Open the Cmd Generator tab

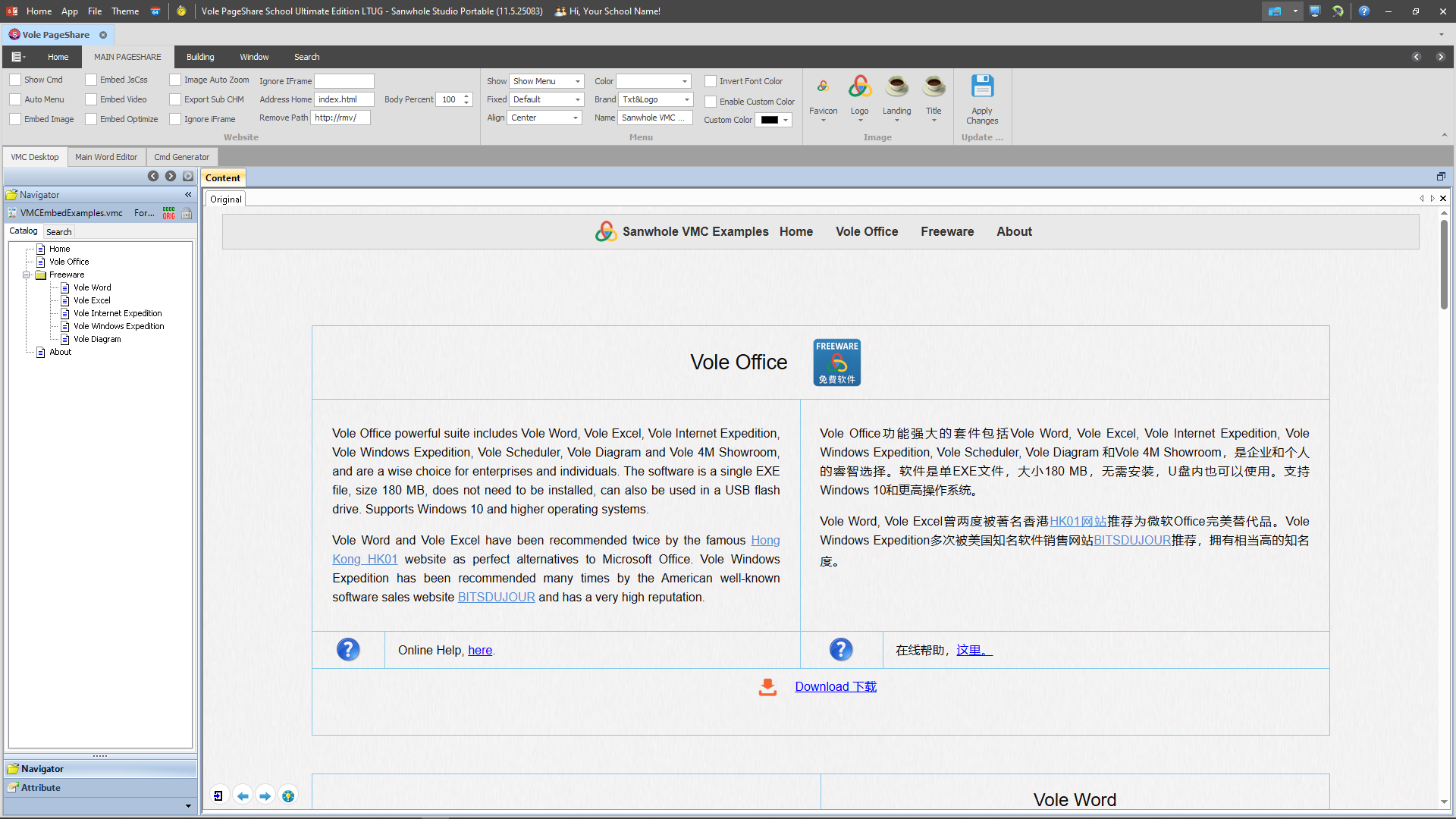[181, 157]
